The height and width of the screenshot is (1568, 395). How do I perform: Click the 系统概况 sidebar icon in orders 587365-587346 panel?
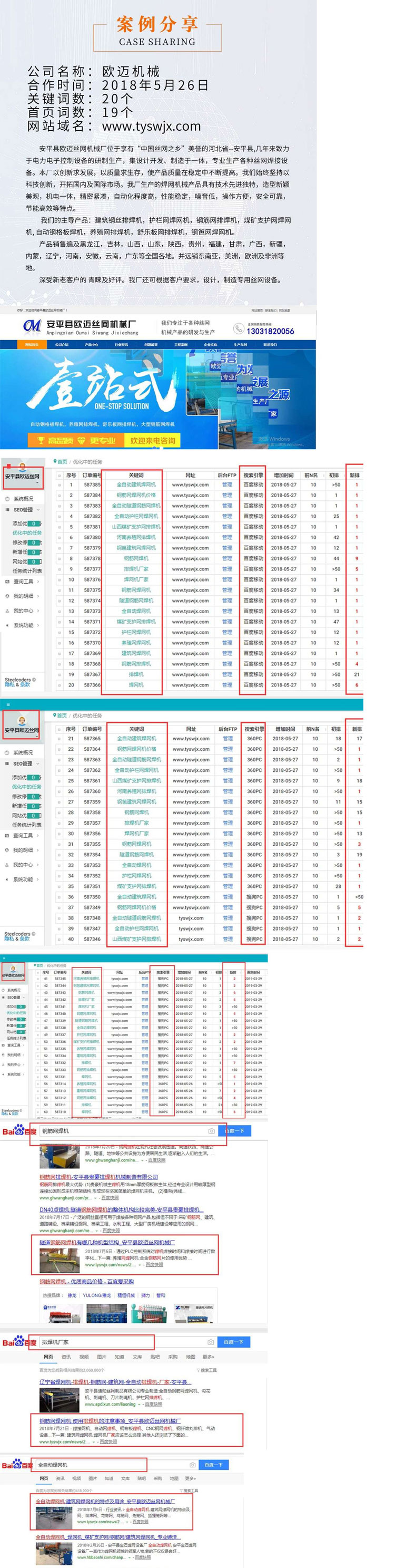tap(7, 752)
